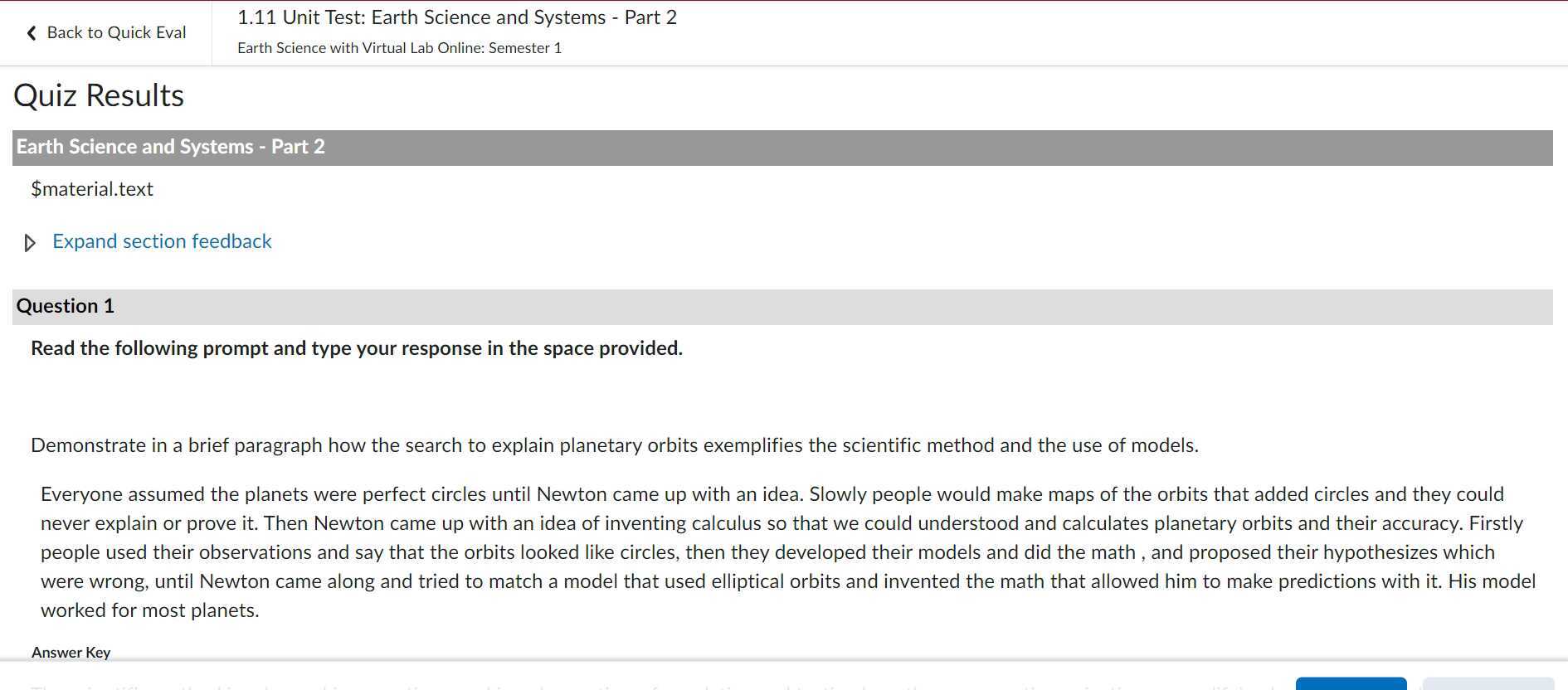Image resolution: width=1568 pixels, height=690 pixels.
Task: Click the Quiz Results heading
Action: point(99,96)
